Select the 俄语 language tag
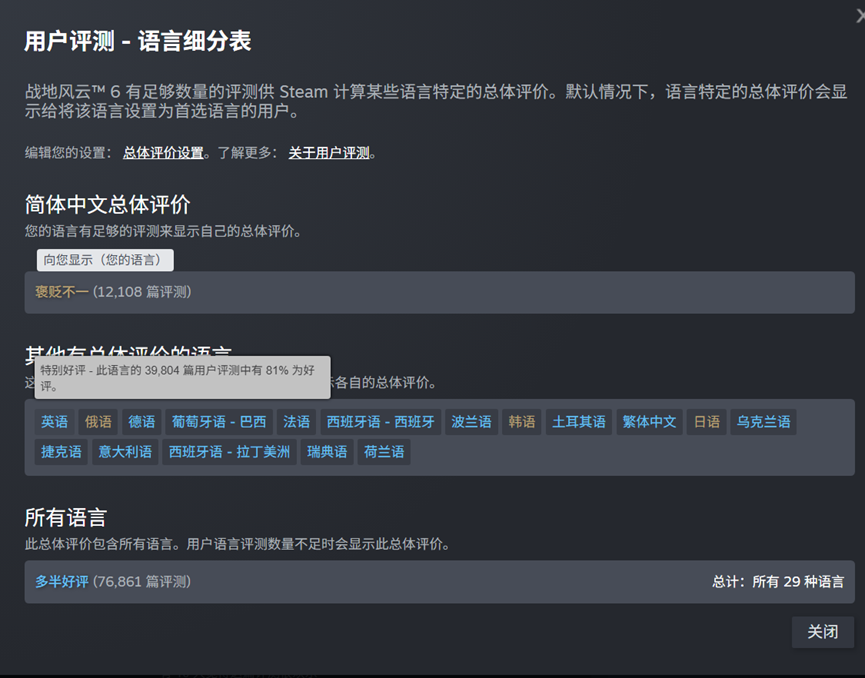The height and width of the screenshot is (678, 865). point(98,422)
